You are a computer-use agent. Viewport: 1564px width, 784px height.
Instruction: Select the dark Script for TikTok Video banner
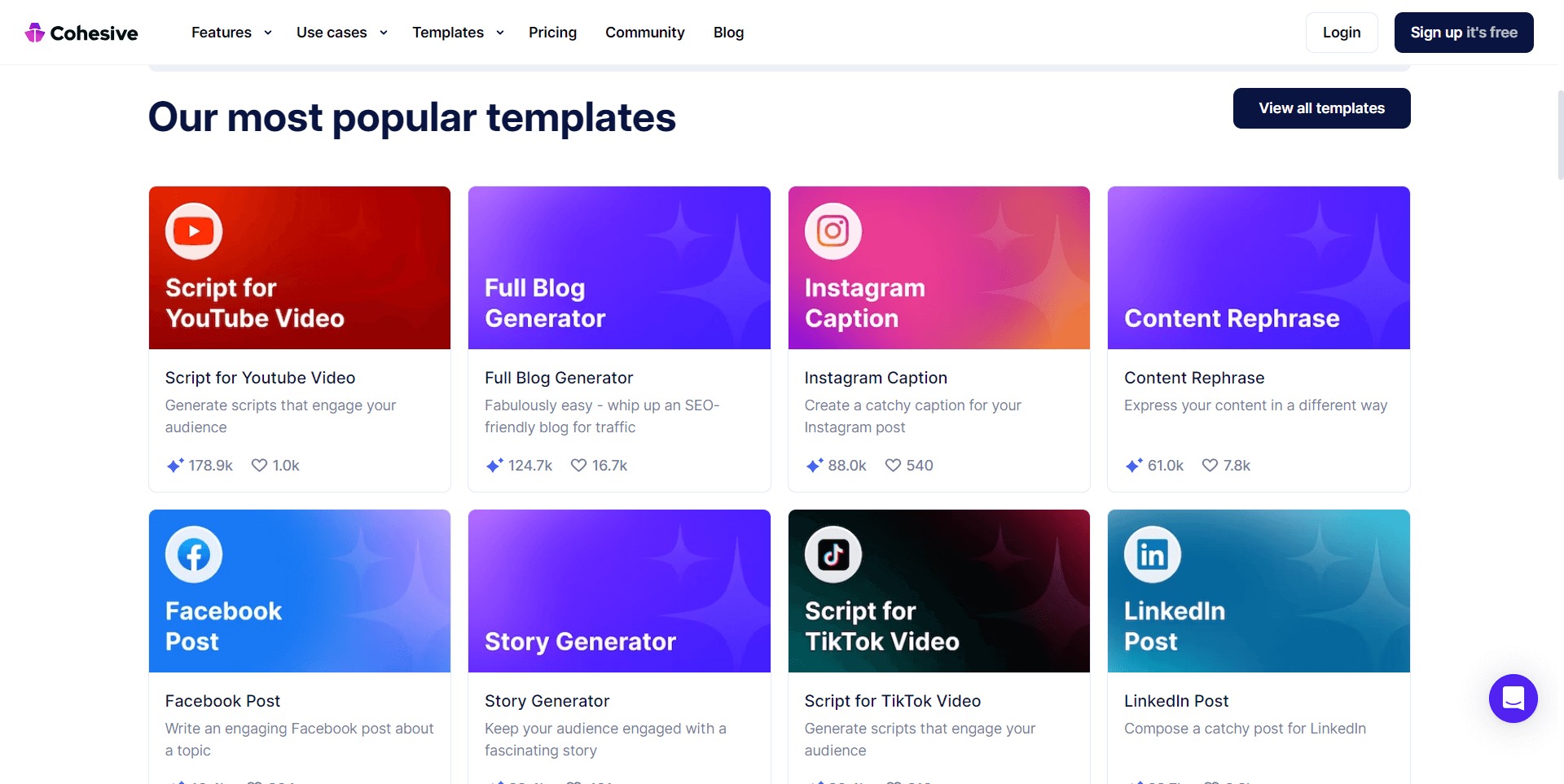[x=939, y=591]
